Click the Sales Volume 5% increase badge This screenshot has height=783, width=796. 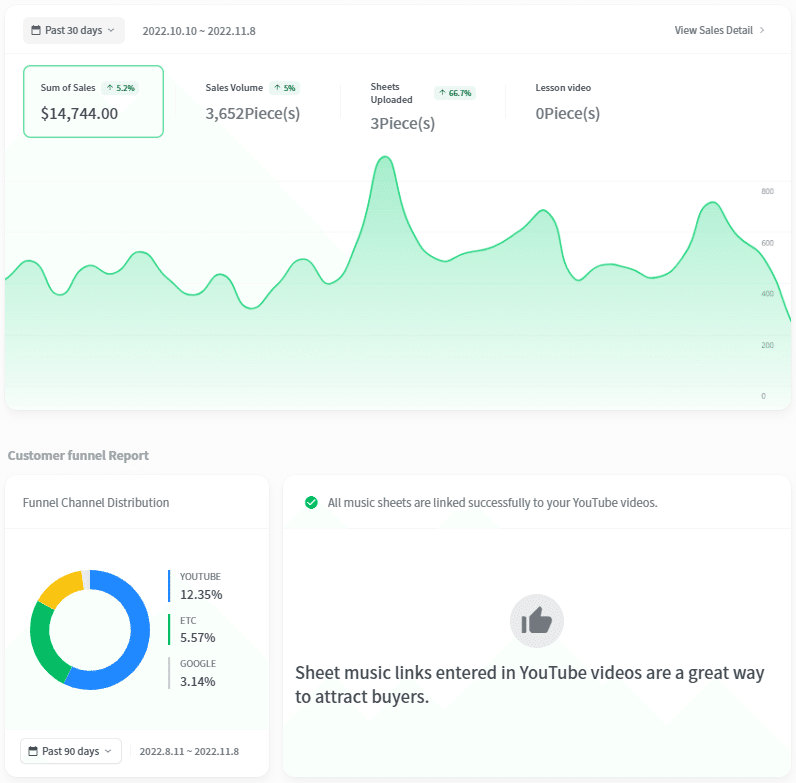pos(284,88)
